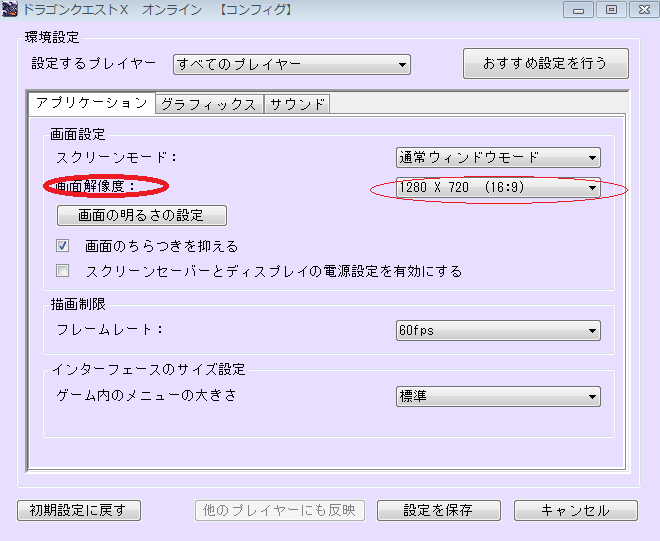Click the おすすめ設定を行う button

(x=546, y=63)
